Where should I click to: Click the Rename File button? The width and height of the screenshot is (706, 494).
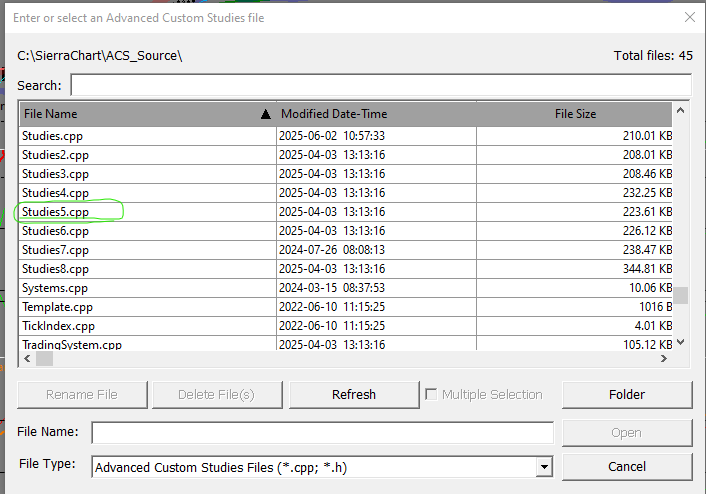click(82, 394)
